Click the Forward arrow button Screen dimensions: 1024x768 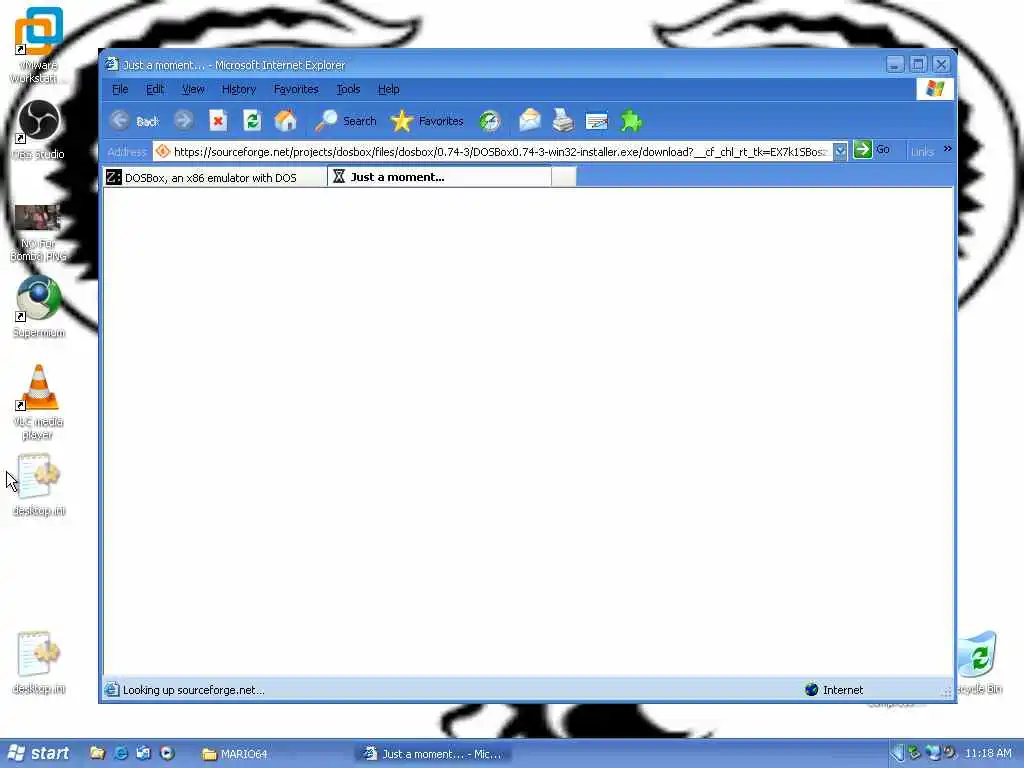[x=184, y=121]
